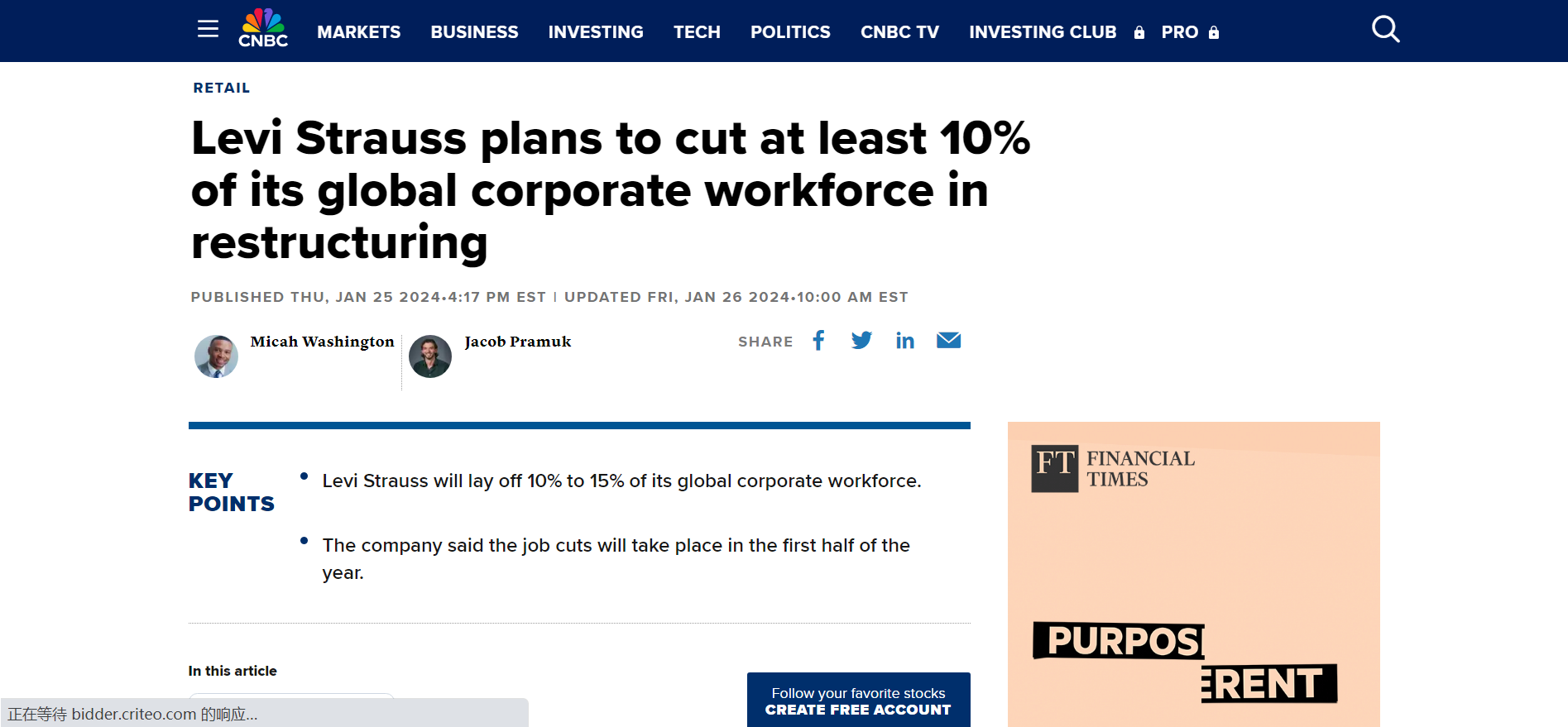Share article on Twitter
The height and width of the screenshot is (727, 1568).
pos(861,341)
